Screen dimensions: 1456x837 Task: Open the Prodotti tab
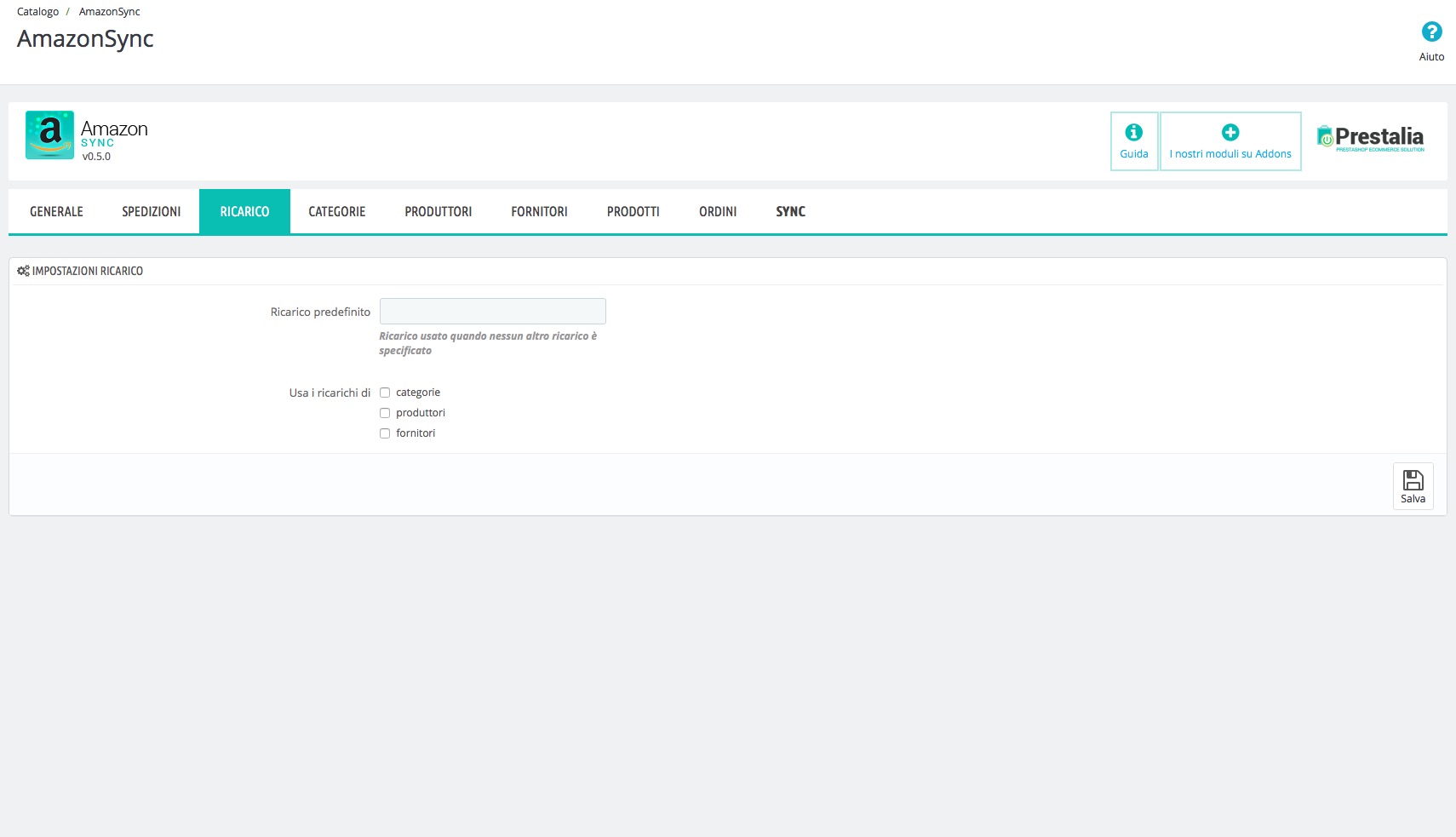point(633,211)
